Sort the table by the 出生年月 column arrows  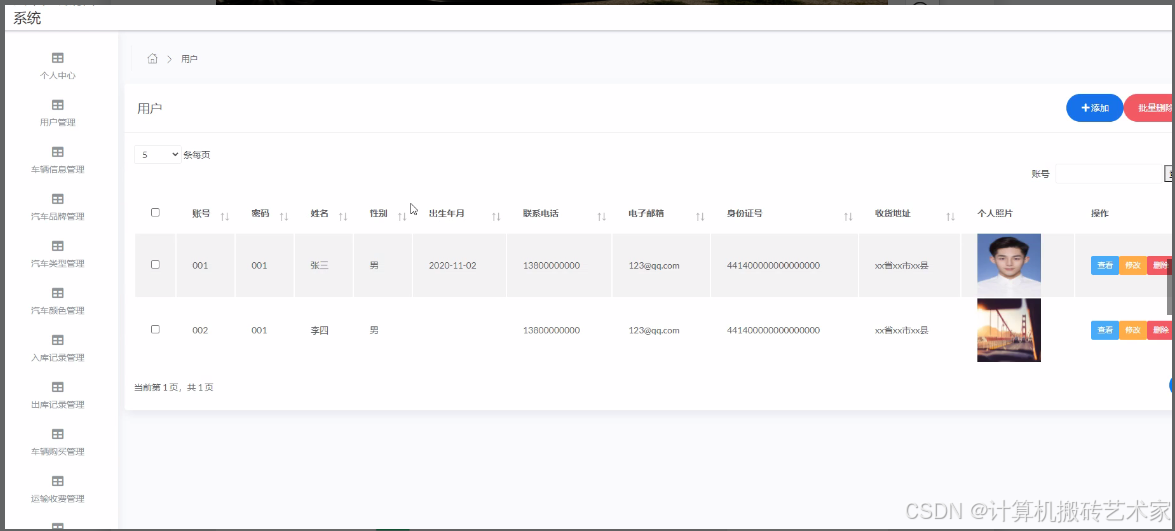[x=496, y=216]
